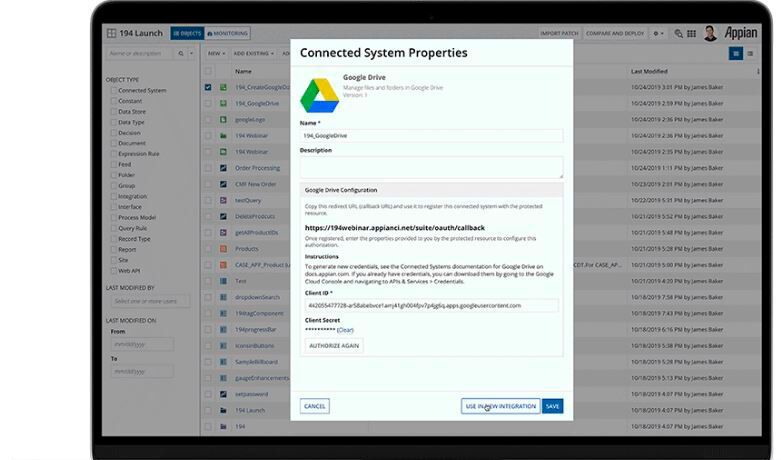This screenshot has height=460, width=781.
Task: Open the Order Processing object link
Action: pyautogui.click(x=258, y=168)
